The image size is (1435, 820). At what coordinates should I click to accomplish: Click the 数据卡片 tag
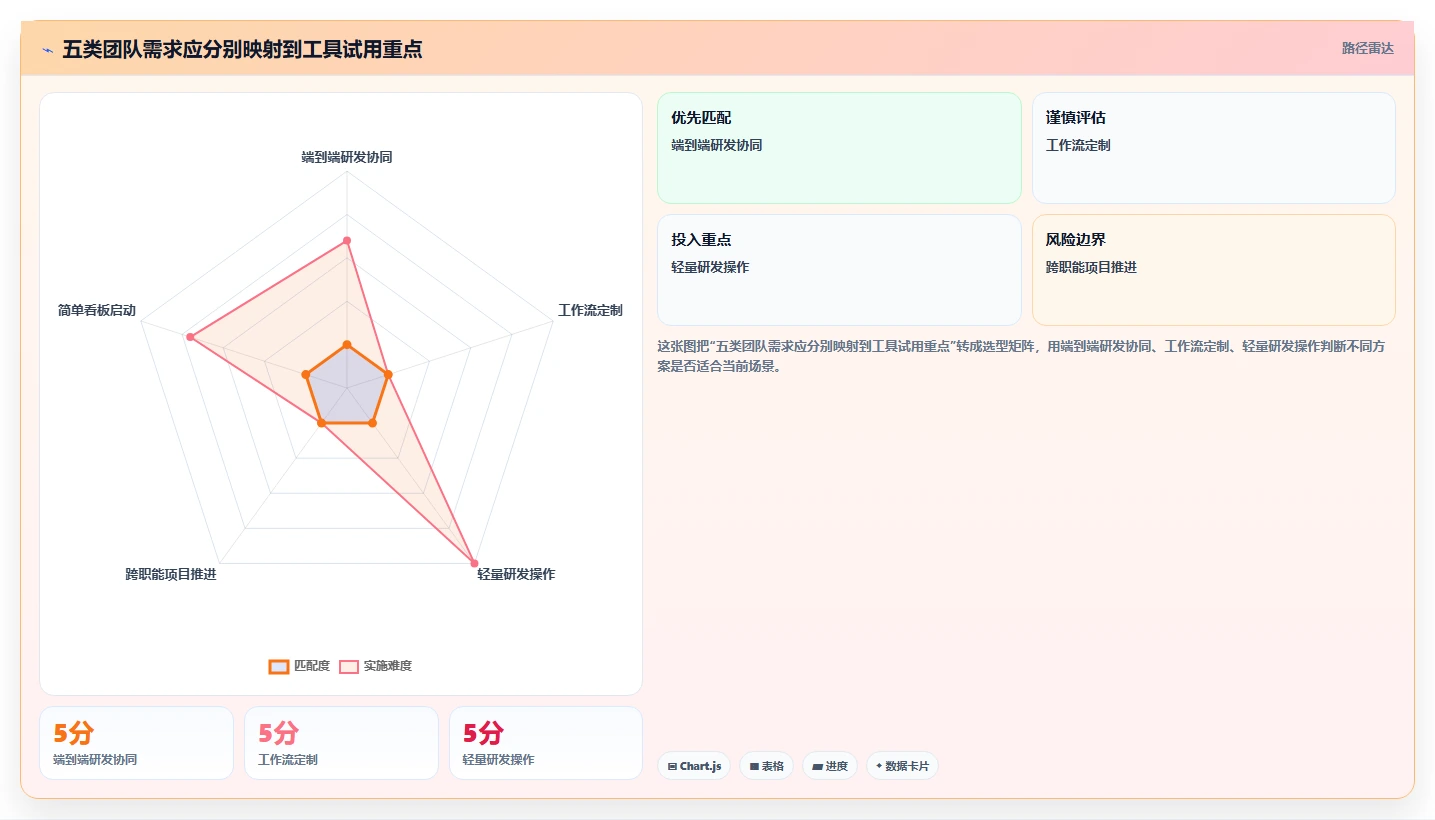tap(902, 766)
